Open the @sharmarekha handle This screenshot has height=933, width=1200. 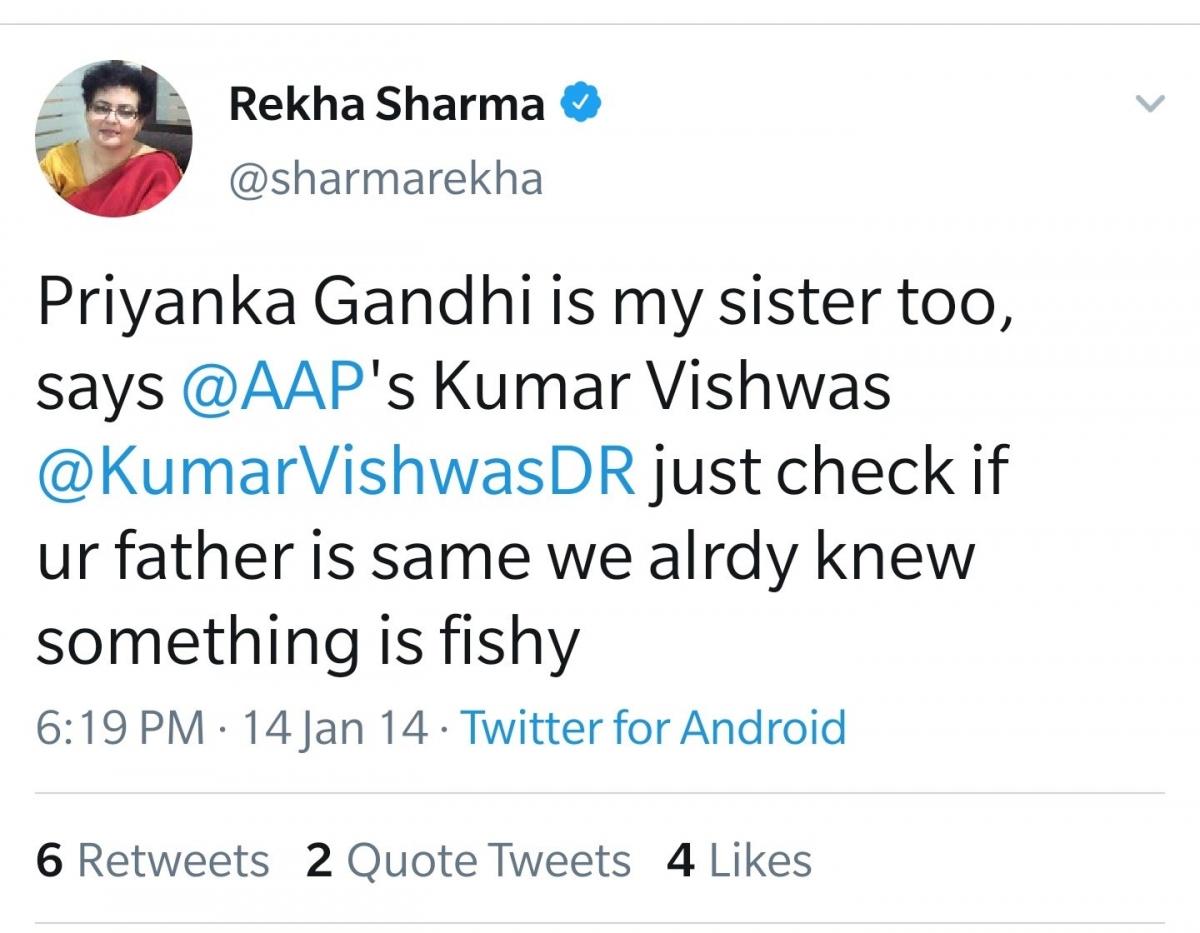pos(386,179)
